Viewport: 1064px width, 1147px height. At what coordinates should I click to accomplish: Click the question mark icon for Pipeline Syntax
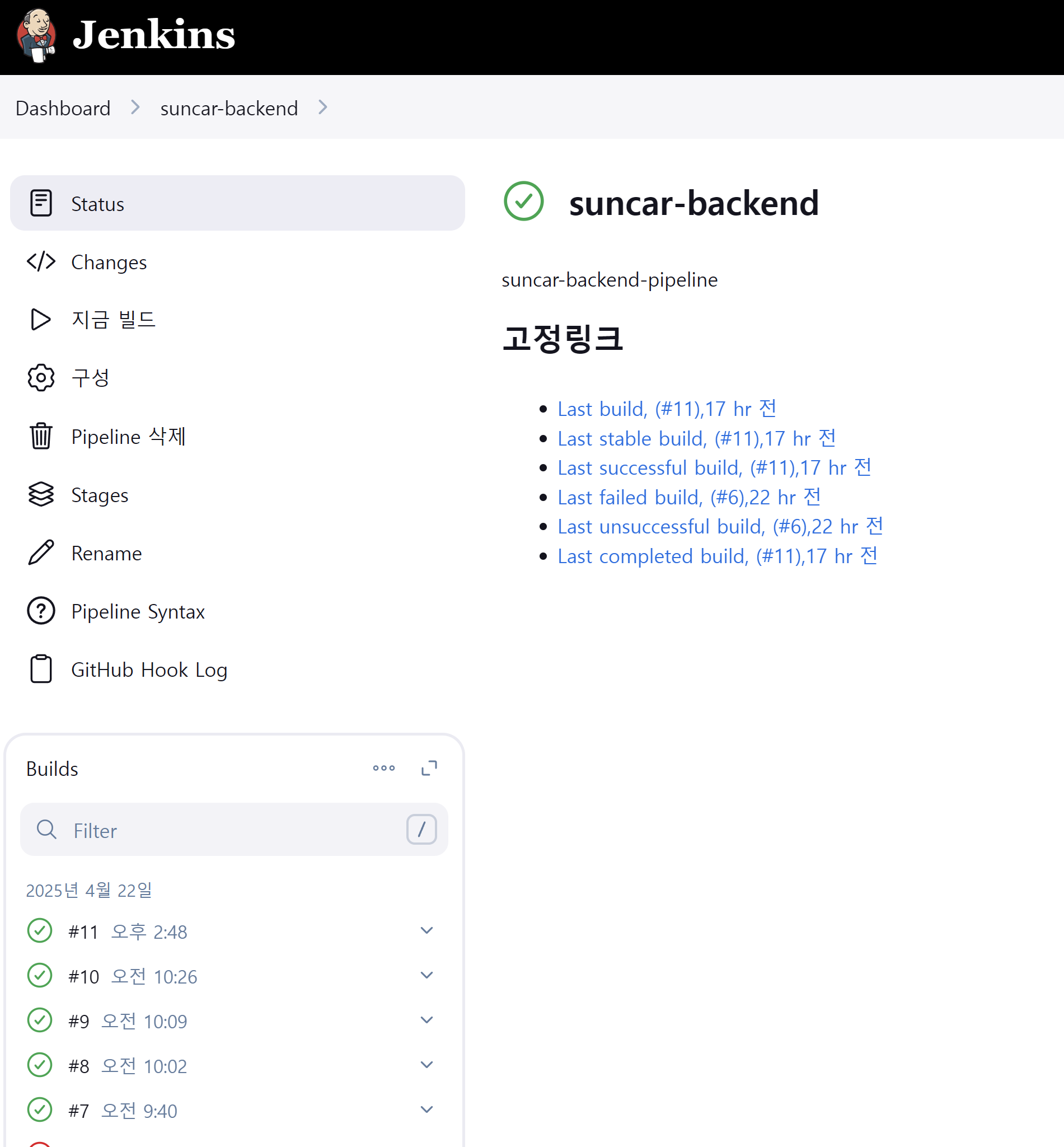[41, 611]
